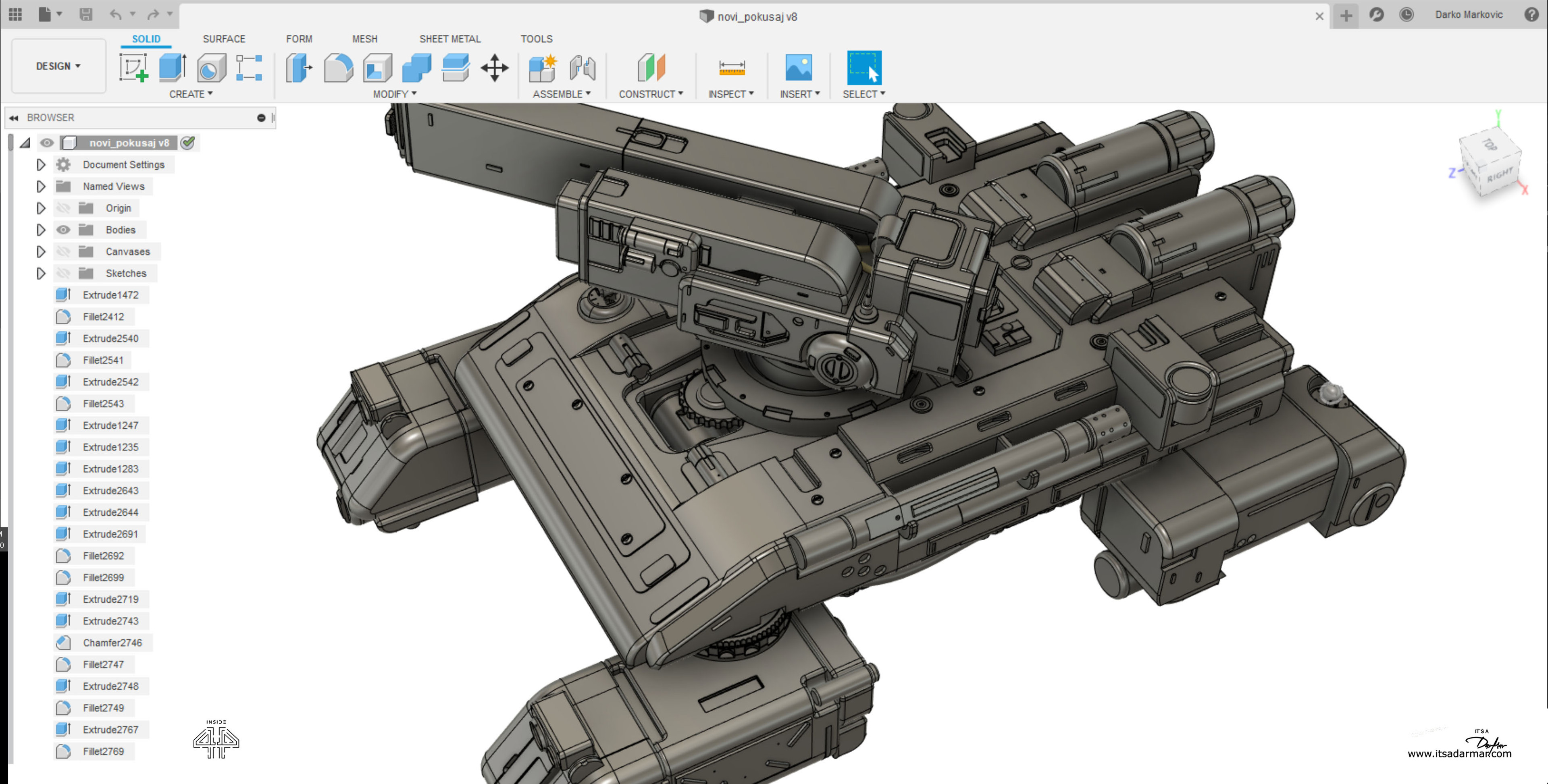Select the Rectangular Pattern tool
The width and height of the screenshot is (1548, 784).
point(249,67)
